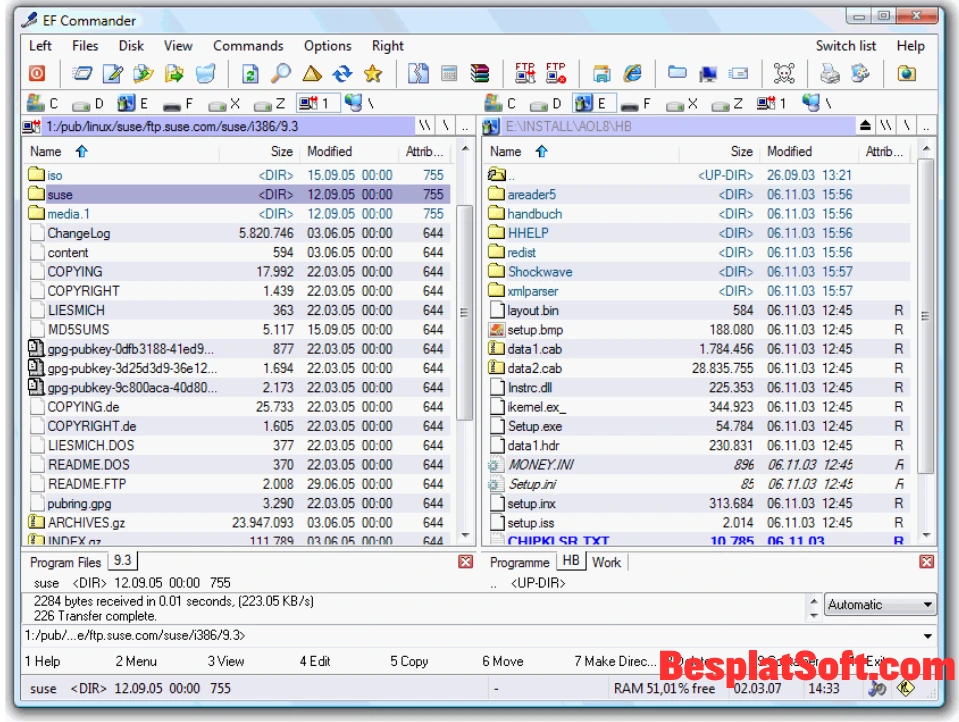Click the blue sync arrows icon
Viewport: 959px width, 722px height.
pos(342,73)
